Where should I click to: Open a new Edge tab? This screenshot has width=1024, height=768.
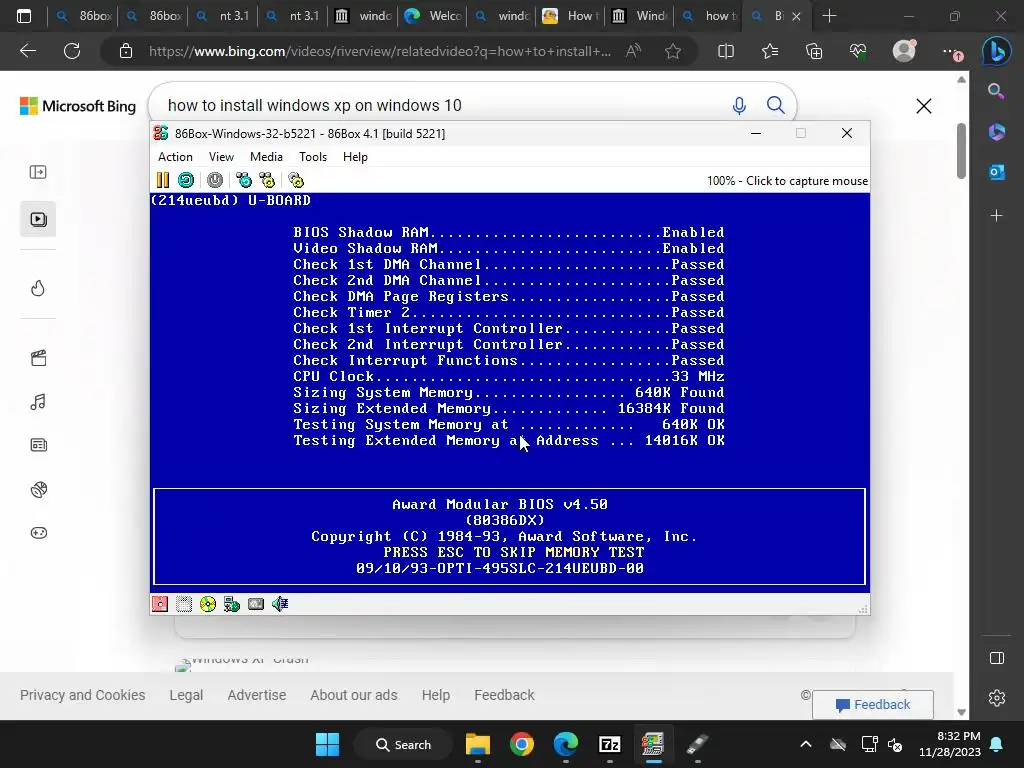[829, 16]
